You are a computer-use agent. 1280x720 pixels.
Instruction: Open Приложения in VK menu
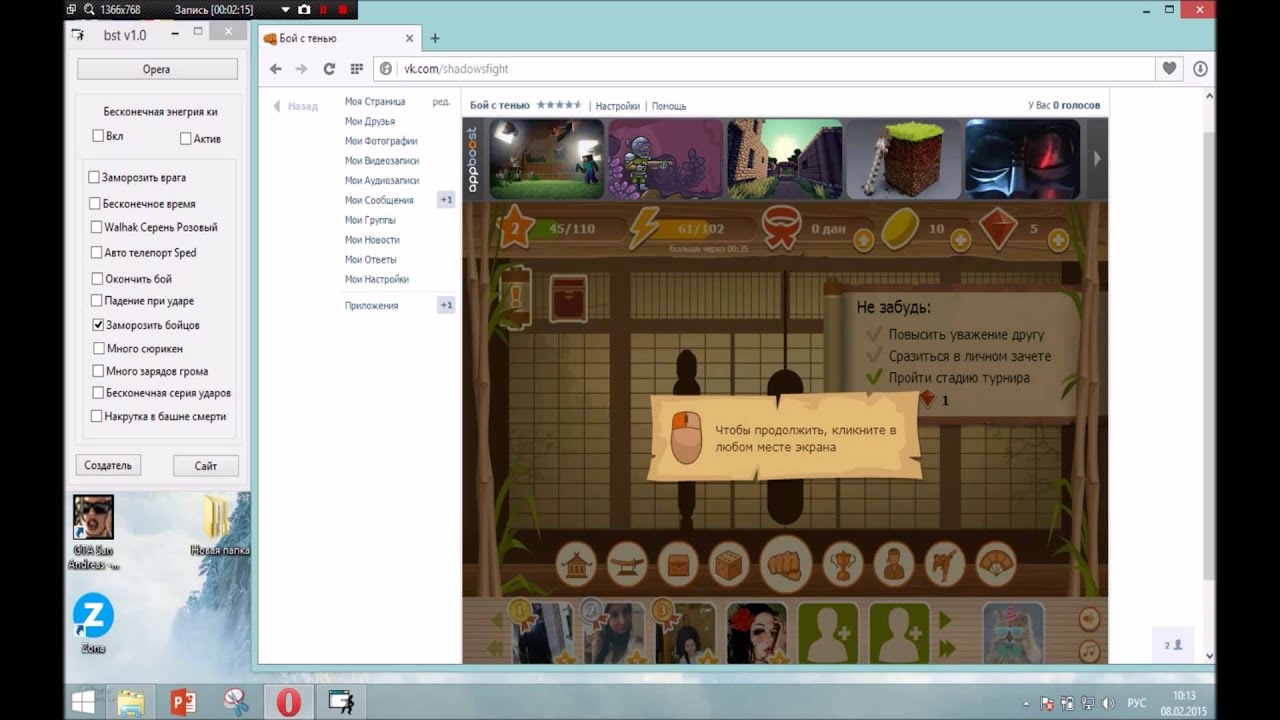[x=371, y=305]
